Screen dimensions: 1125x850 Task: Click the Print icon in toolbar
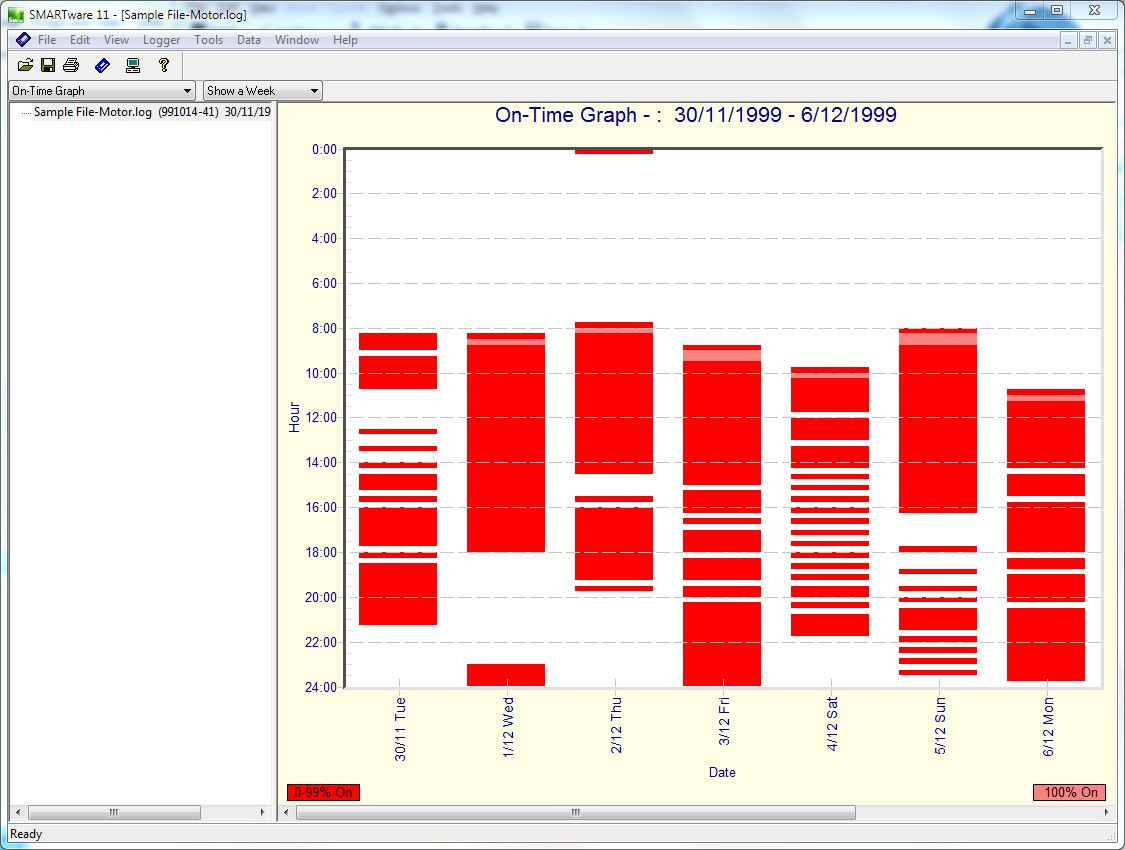pyautogui.click(x=71, y=65)
